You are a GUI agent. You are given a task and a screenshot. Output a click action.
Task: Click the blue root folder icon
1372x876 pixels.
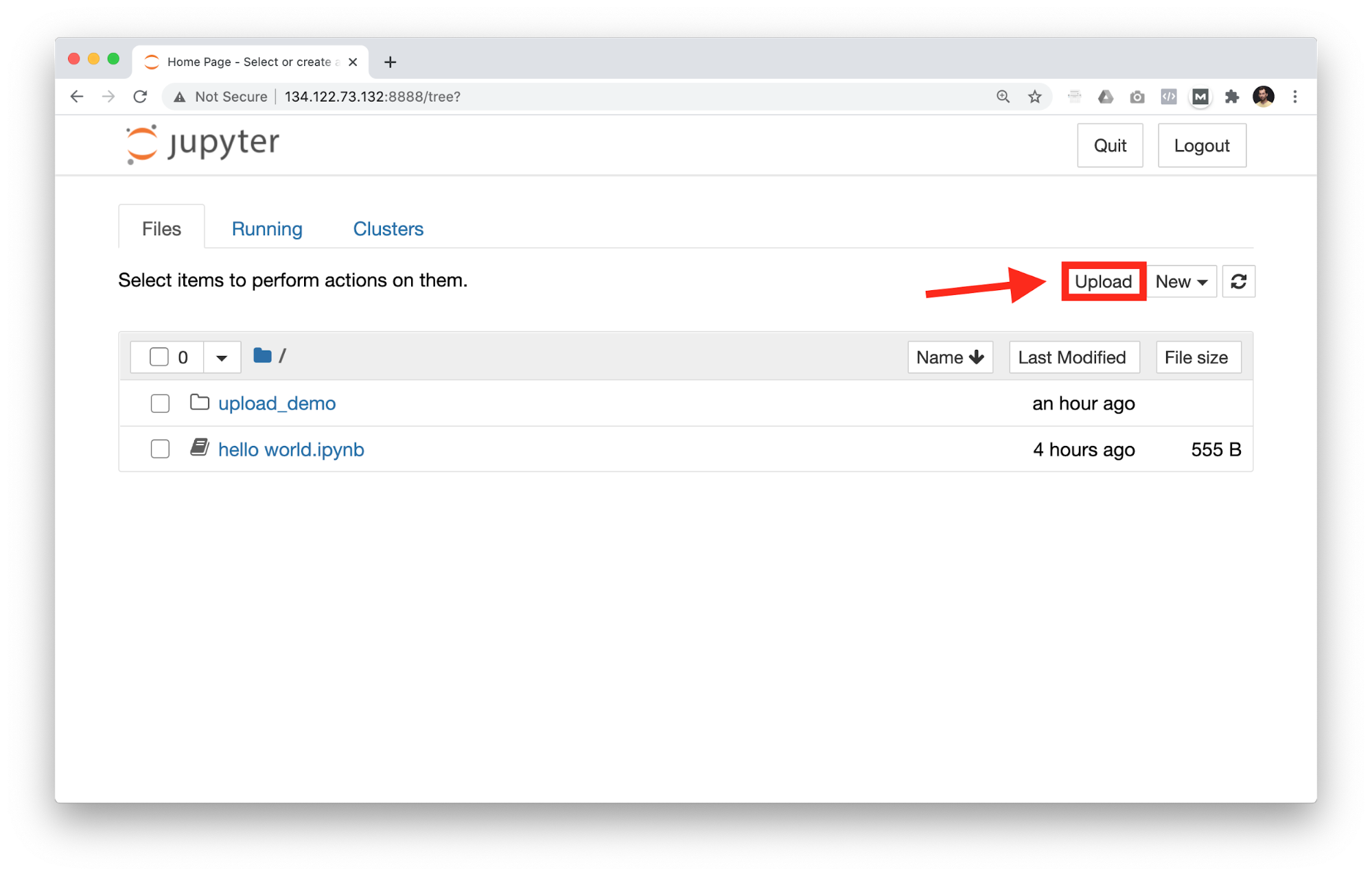262,355
